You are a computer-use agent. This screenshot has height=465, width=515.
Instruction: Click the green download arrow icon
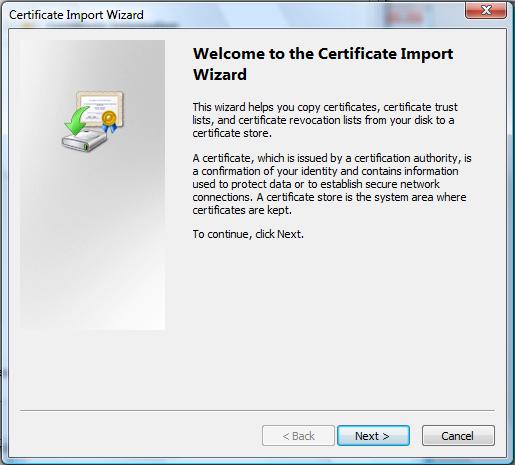click(x=76, y=121)
